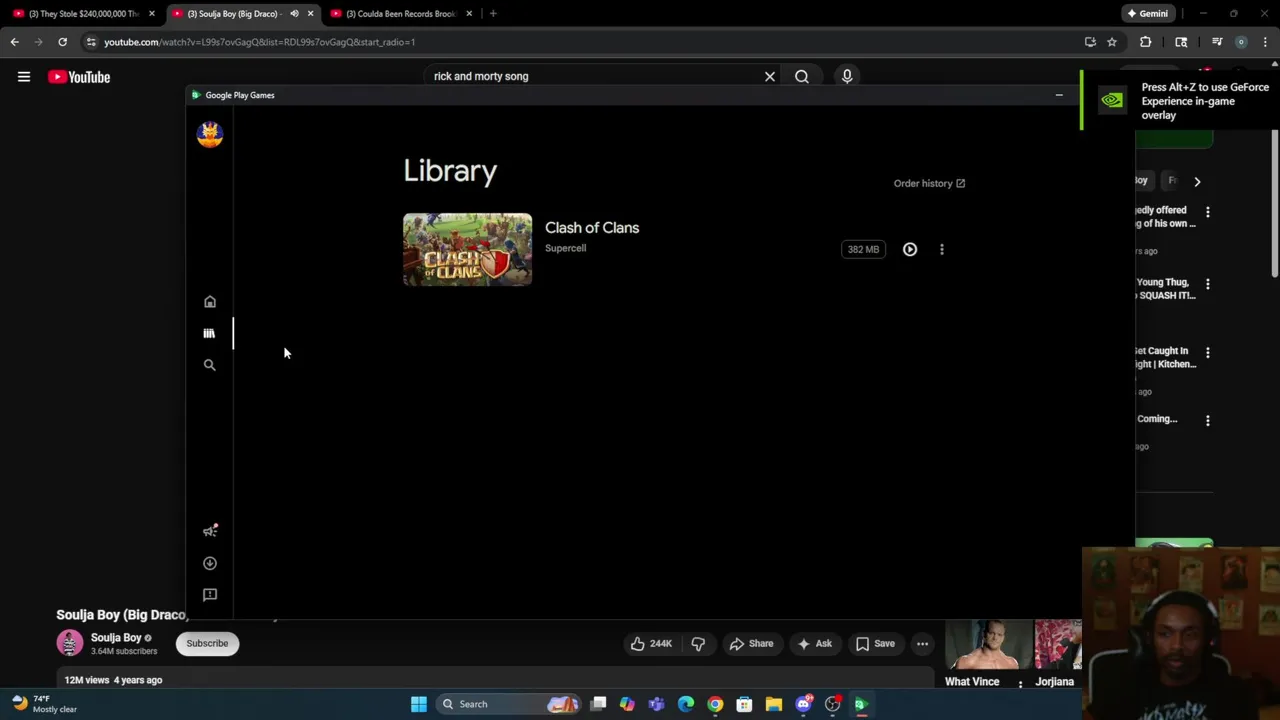The width and height of the screenshot is (1280, 720).
Task: Open the Chrome three-dot menu
Action: tap(1265, 42)
